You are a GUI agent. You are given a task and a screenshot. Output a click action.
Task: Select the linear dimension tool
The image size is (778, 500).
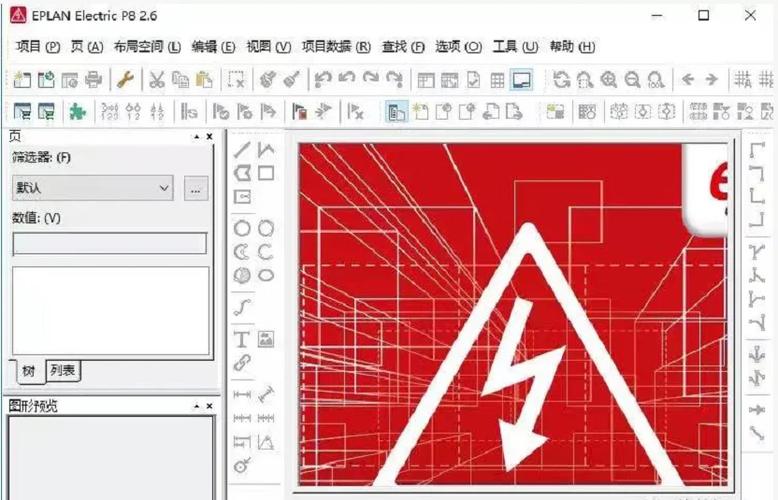point(242,394)
